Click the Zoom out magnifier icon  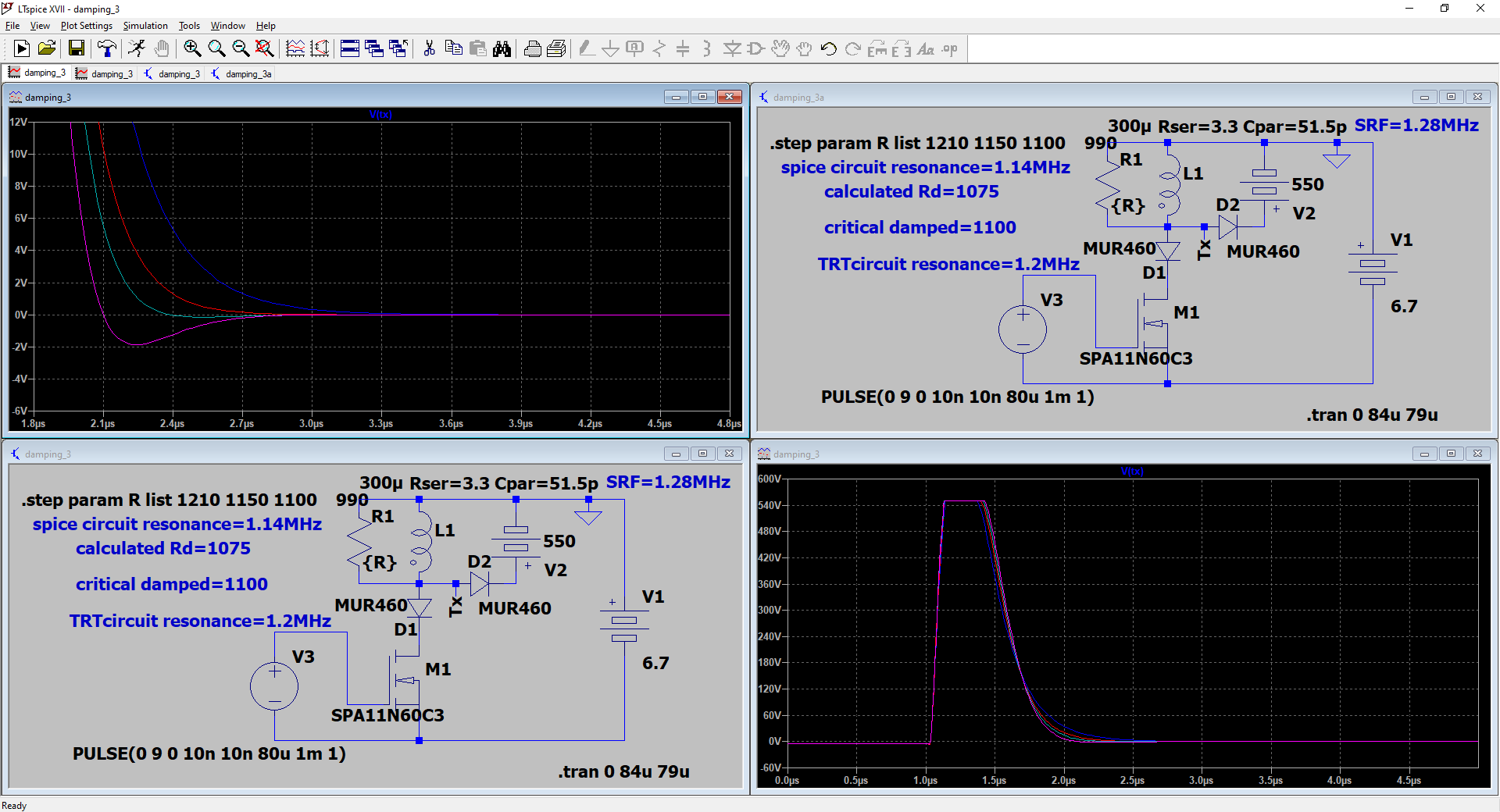point(241,49)
